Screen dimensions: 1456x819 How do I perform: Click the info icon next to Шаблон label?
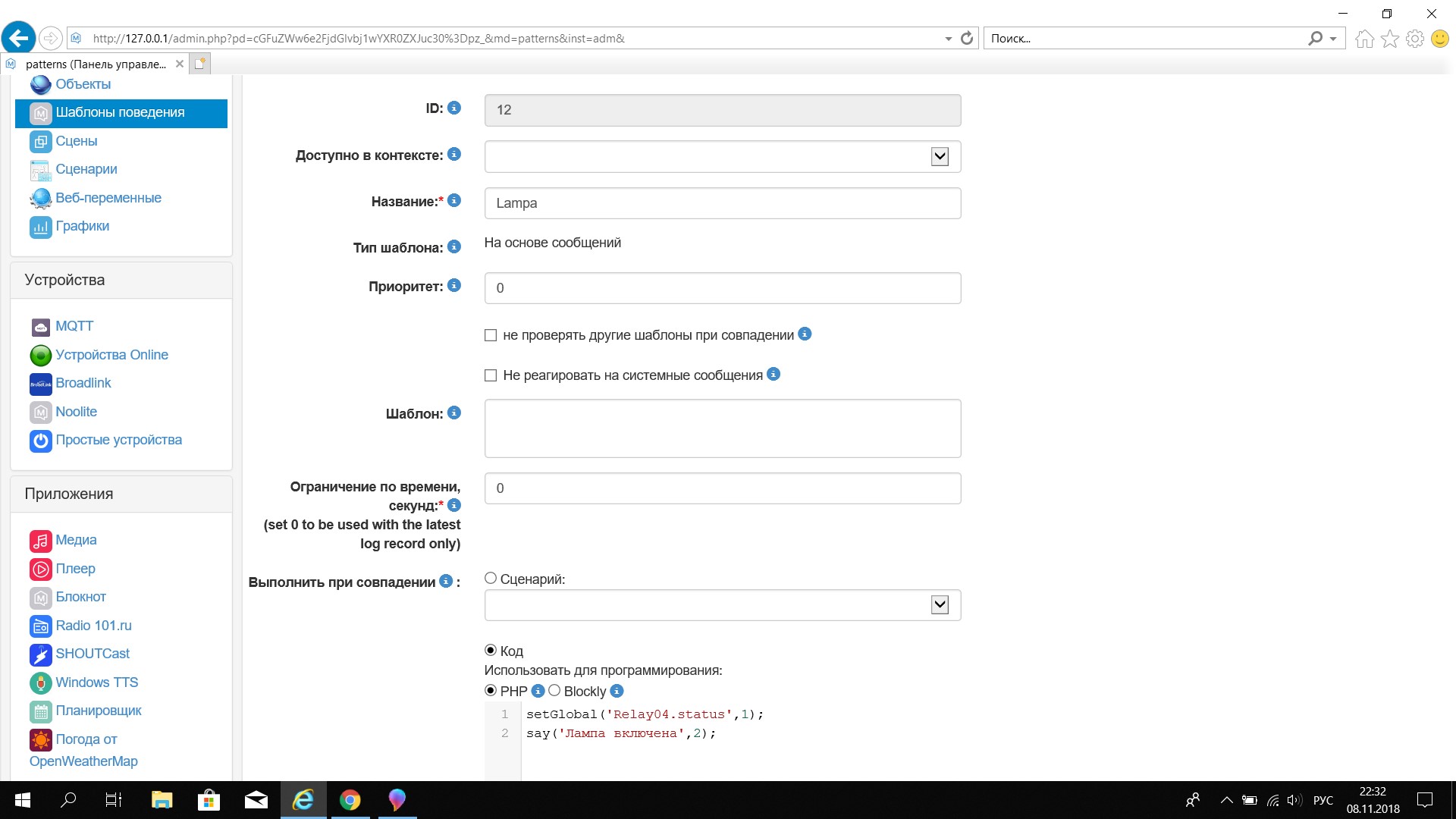454,413
